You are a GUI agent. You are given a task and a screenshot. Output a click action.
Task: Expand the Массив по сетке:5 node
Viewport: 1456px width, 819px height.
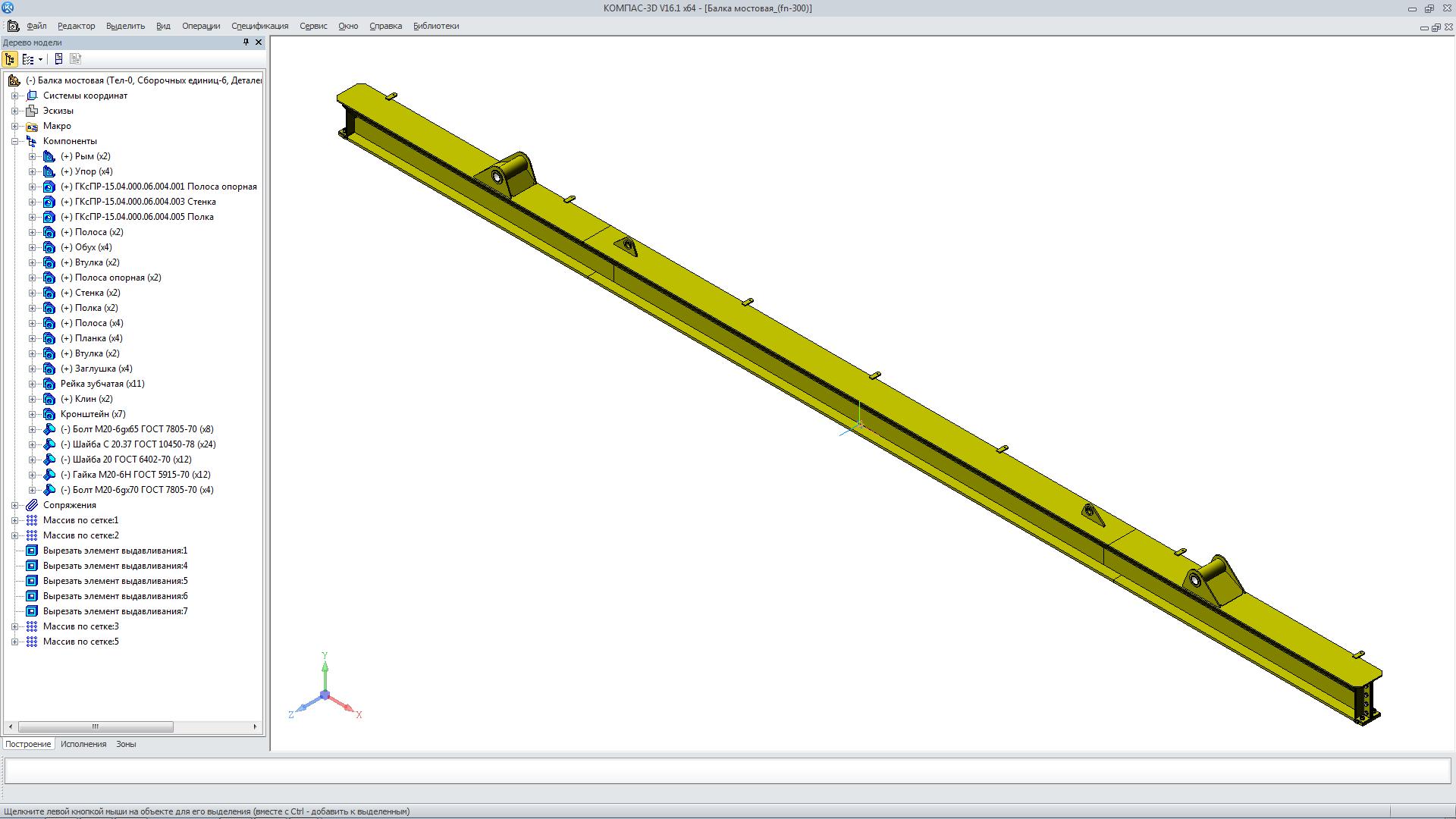click(x=15, y=642)
